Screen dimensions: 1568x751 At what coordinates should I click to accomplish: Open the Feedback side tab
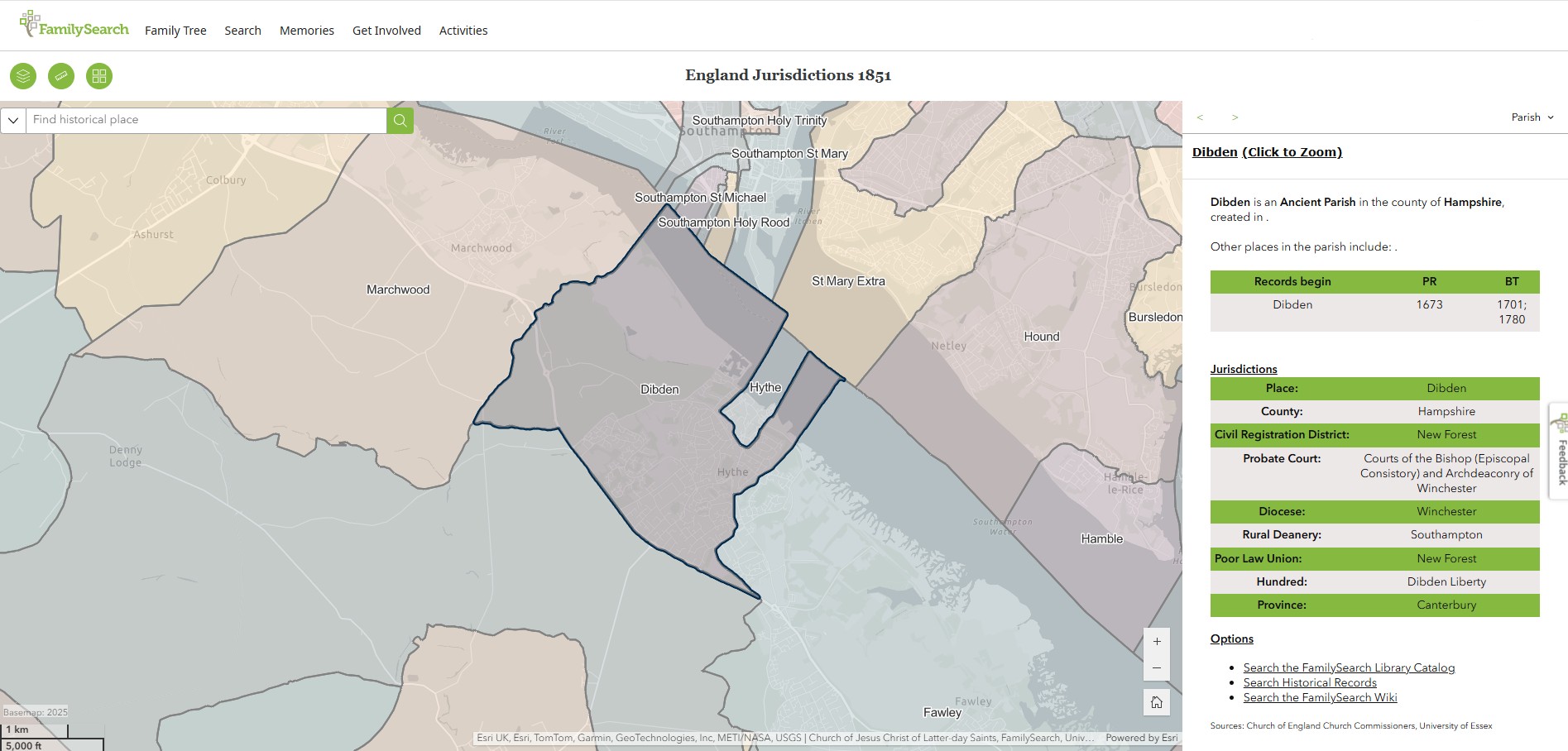1560,452
